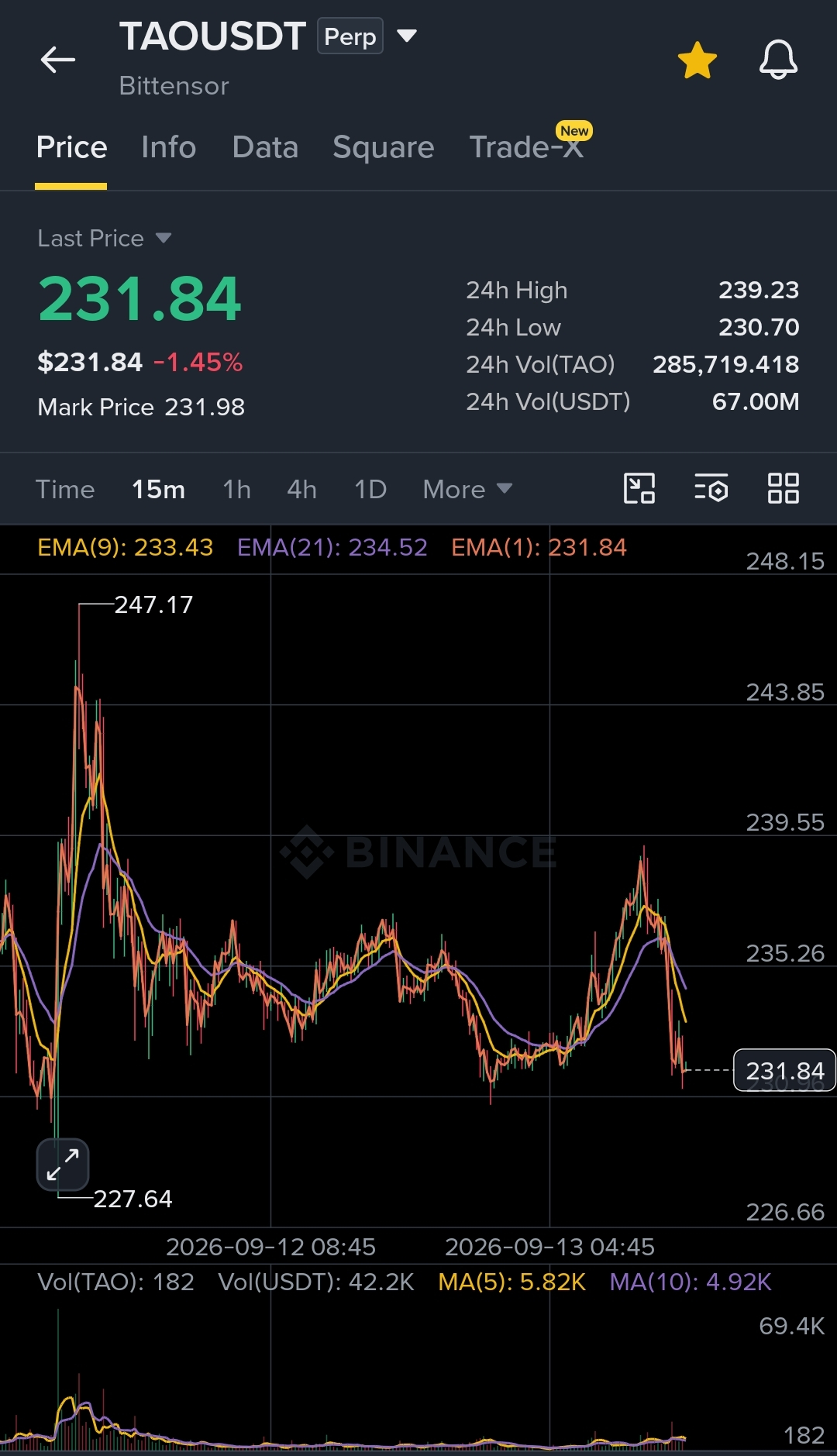Open chart indicator settings icon

[x=711, y=489]
